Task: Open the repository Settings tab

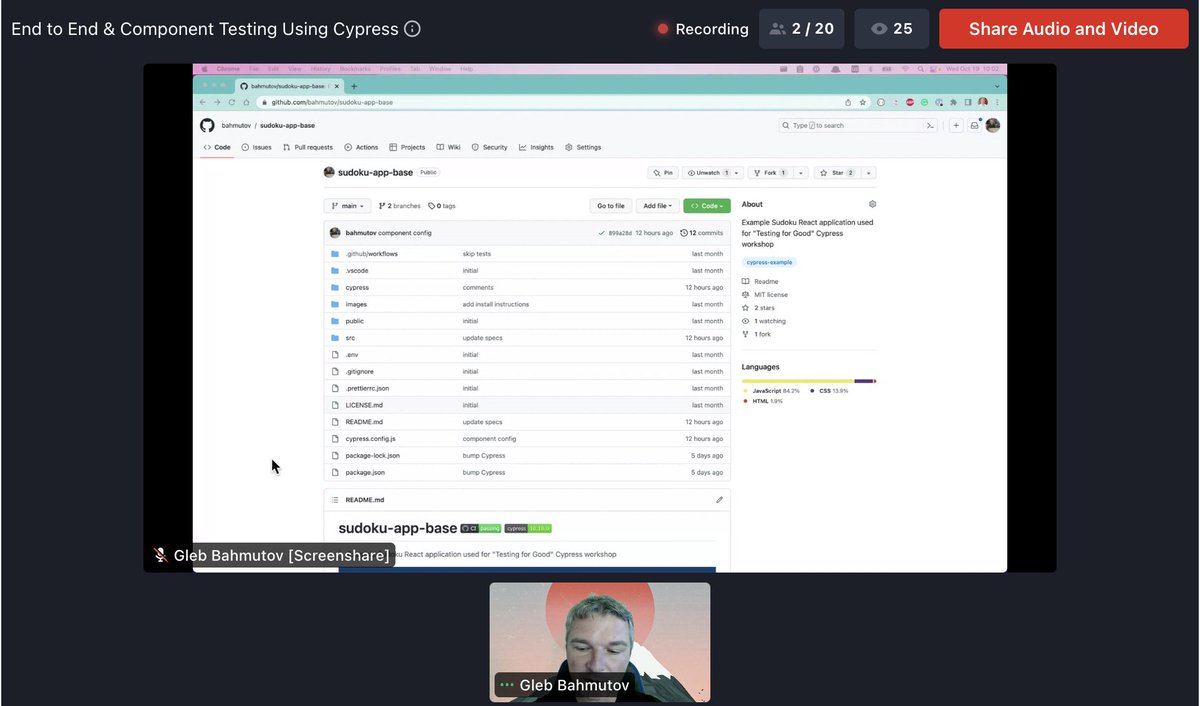Action: 583,147
